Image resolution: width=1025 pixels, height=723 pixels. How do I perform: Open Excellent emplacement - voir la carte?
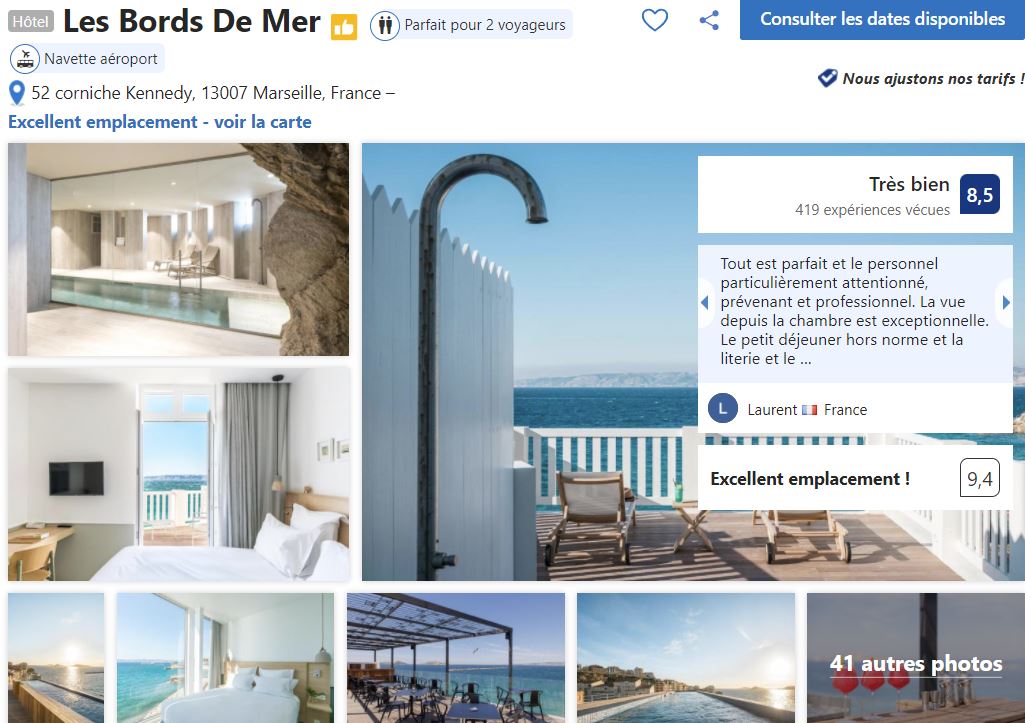click(160, 122)
